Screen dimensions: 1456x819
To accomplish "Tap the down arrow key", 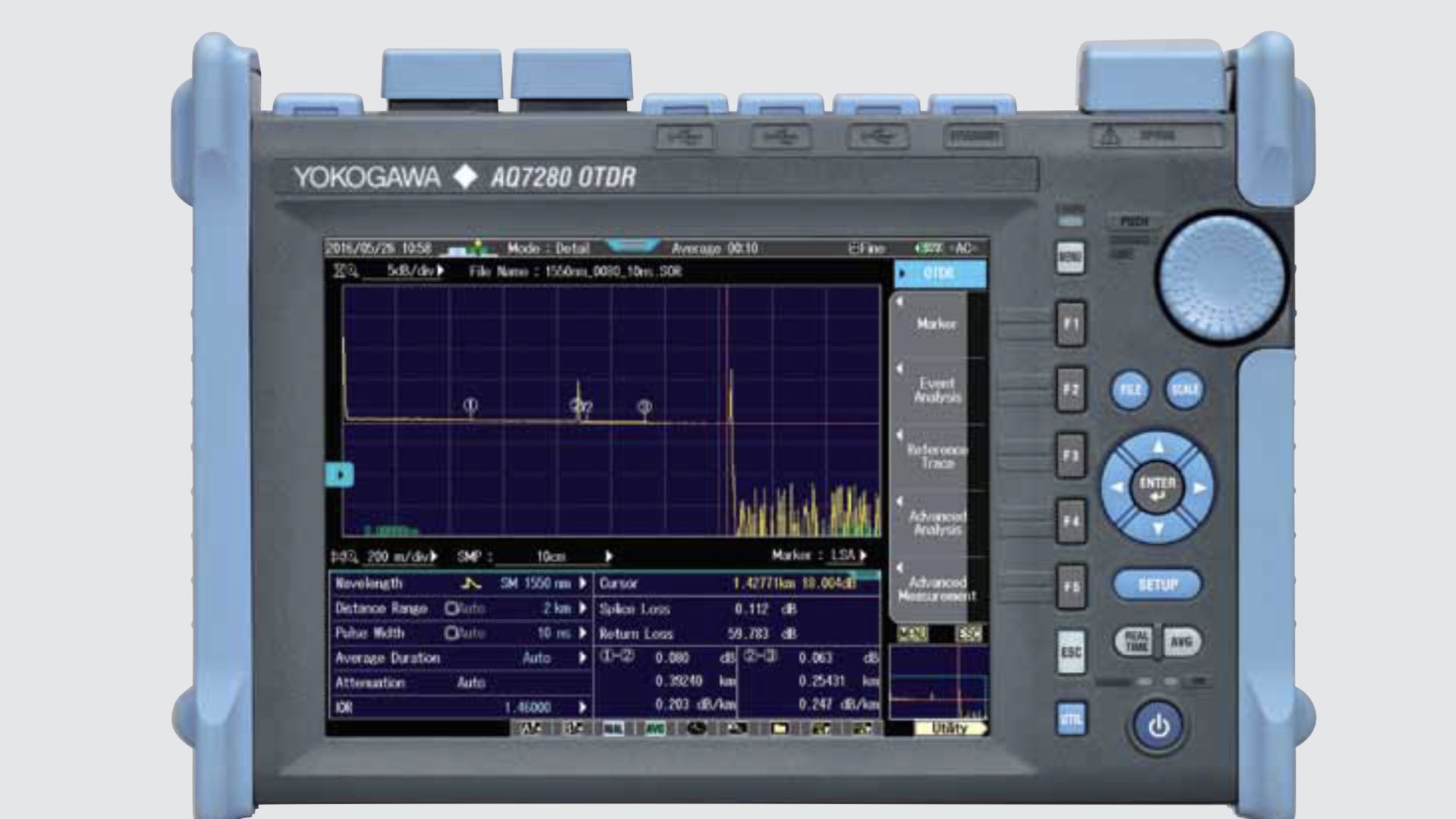I will point(1157,529).
